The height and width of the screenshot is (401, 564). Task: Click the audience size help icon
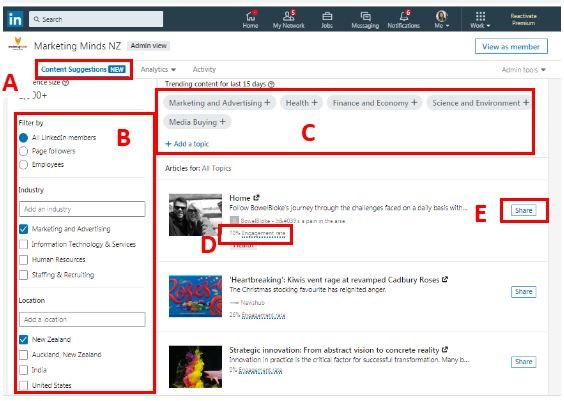[65, 82]
